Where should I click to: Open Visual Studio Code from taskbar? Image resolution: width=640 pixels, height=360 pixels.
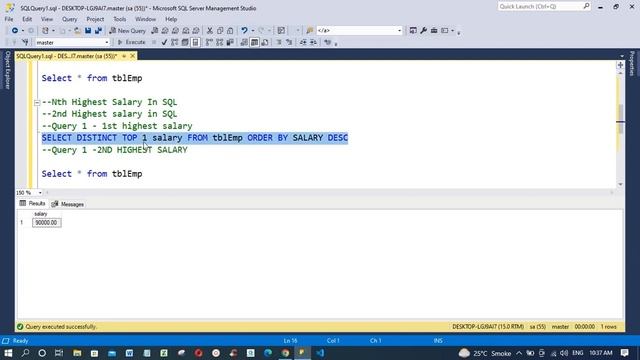click(x=320, y=353)
